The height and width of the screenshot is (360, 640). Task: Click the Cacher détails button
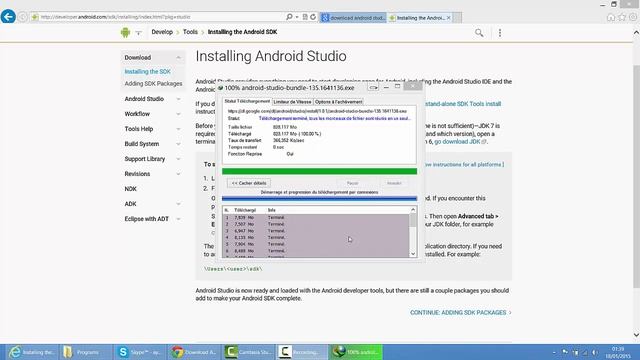coord(249,183)
